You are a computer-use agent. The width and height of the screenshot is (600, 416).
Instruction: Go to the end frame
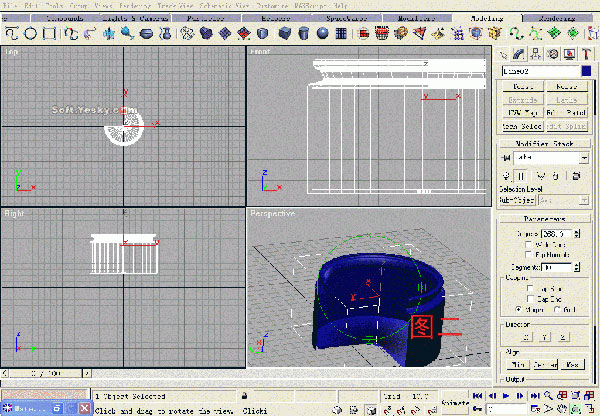pos(535,395)
